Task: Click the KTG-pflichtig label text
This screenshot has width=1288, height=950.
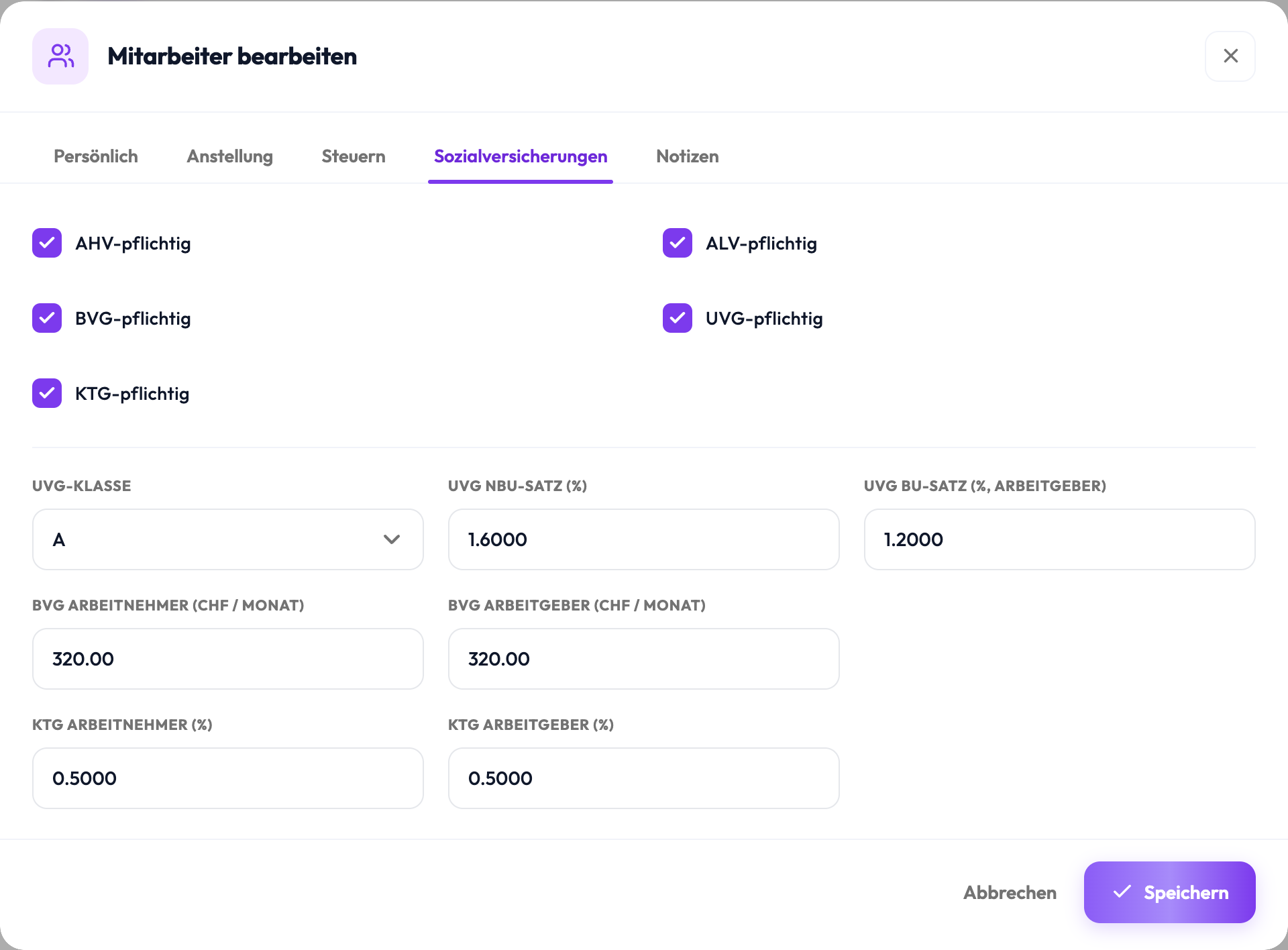Action: click(132, 394)
